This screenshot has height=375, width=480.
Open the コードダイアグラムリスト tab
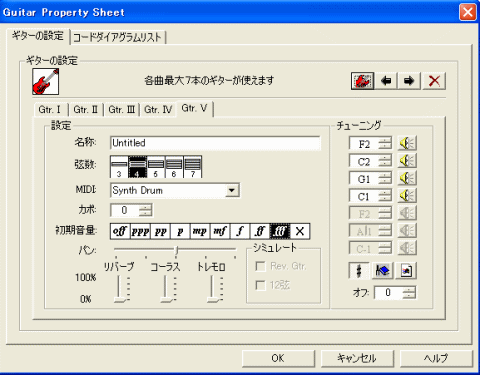(118, 37)
